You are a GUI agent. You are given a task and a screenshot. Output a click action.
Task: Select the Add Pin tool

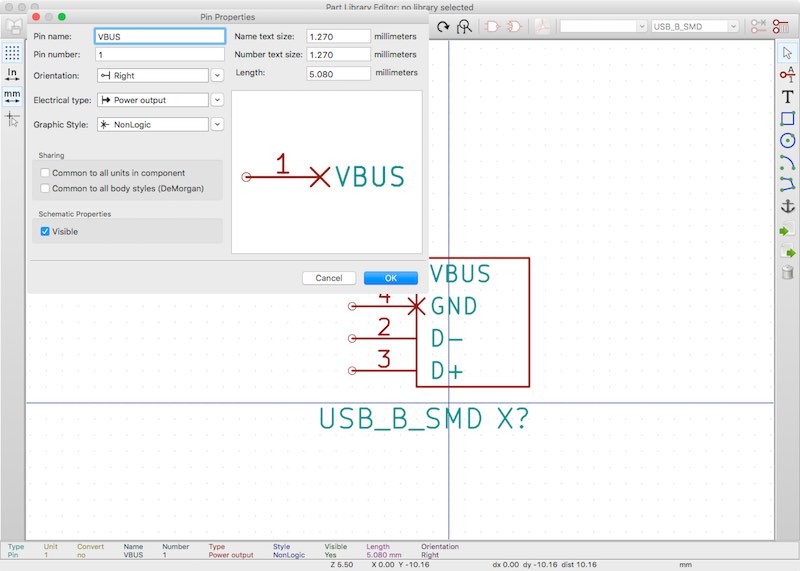787,75
